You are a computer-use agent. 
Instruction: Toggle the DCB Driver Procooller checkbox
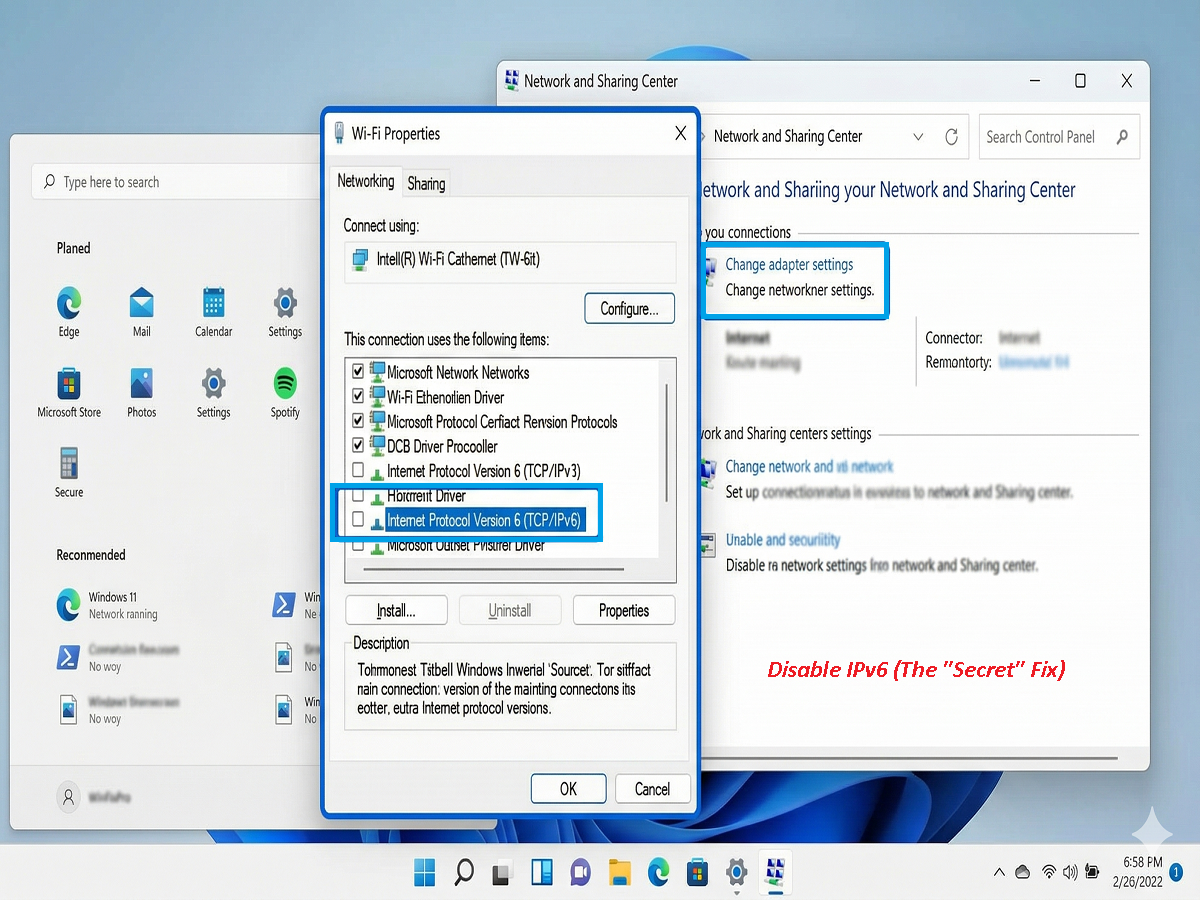click(358, 446)
